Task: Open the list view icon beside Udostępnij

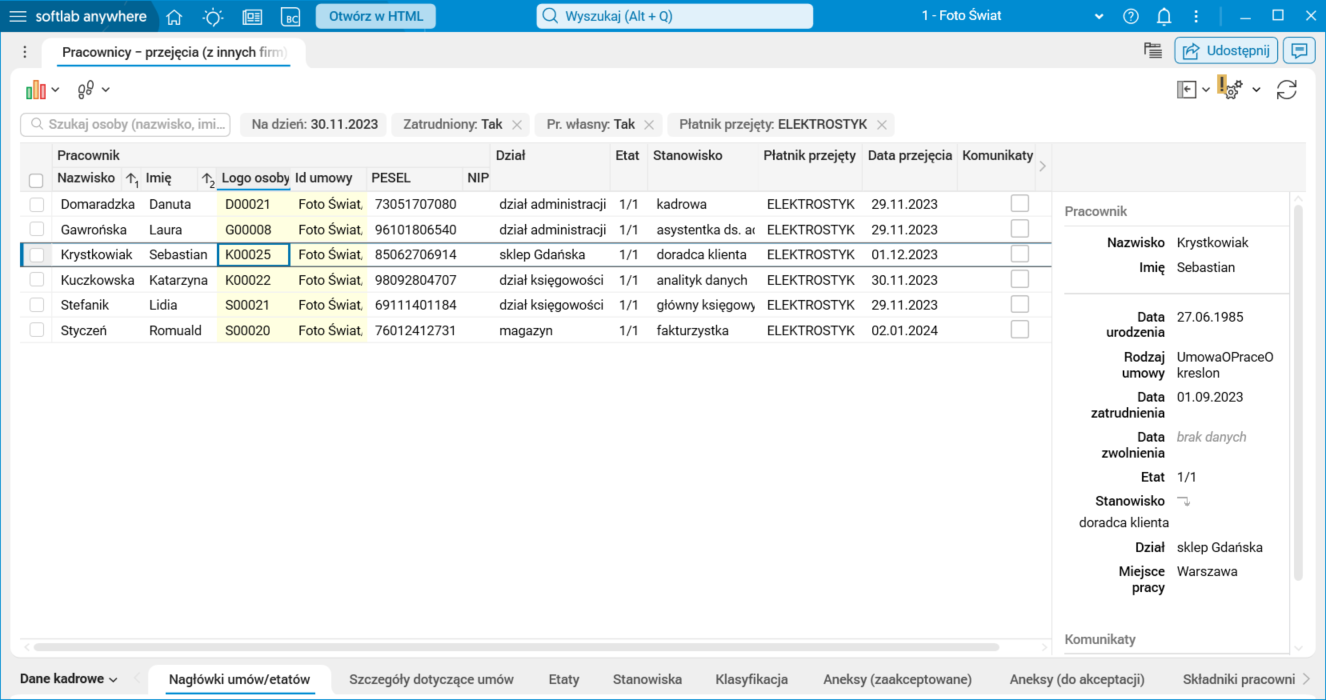Action: pos(1153,50)
